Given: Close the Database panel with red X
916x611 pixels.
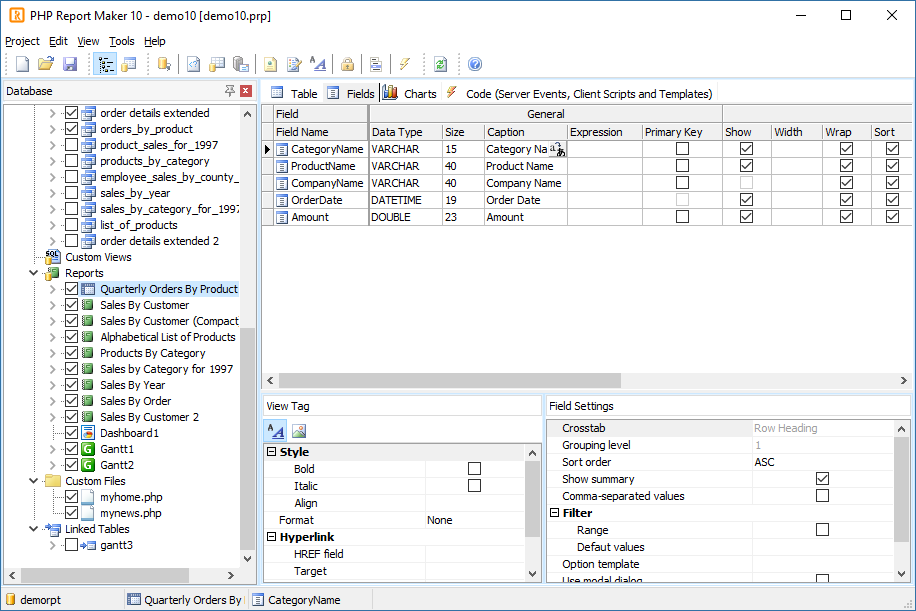Looking at the screenshot, I should coord(246,91).
